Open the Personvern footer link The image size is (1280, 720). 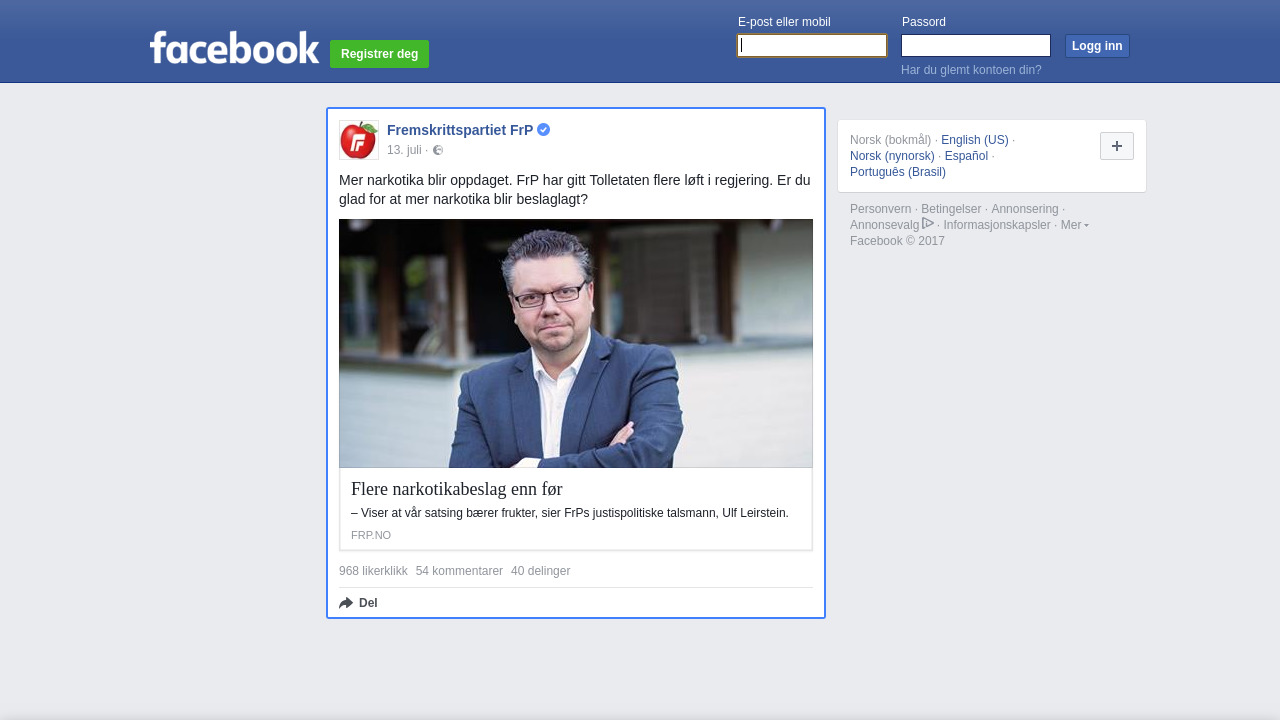[x=880, y=209]
